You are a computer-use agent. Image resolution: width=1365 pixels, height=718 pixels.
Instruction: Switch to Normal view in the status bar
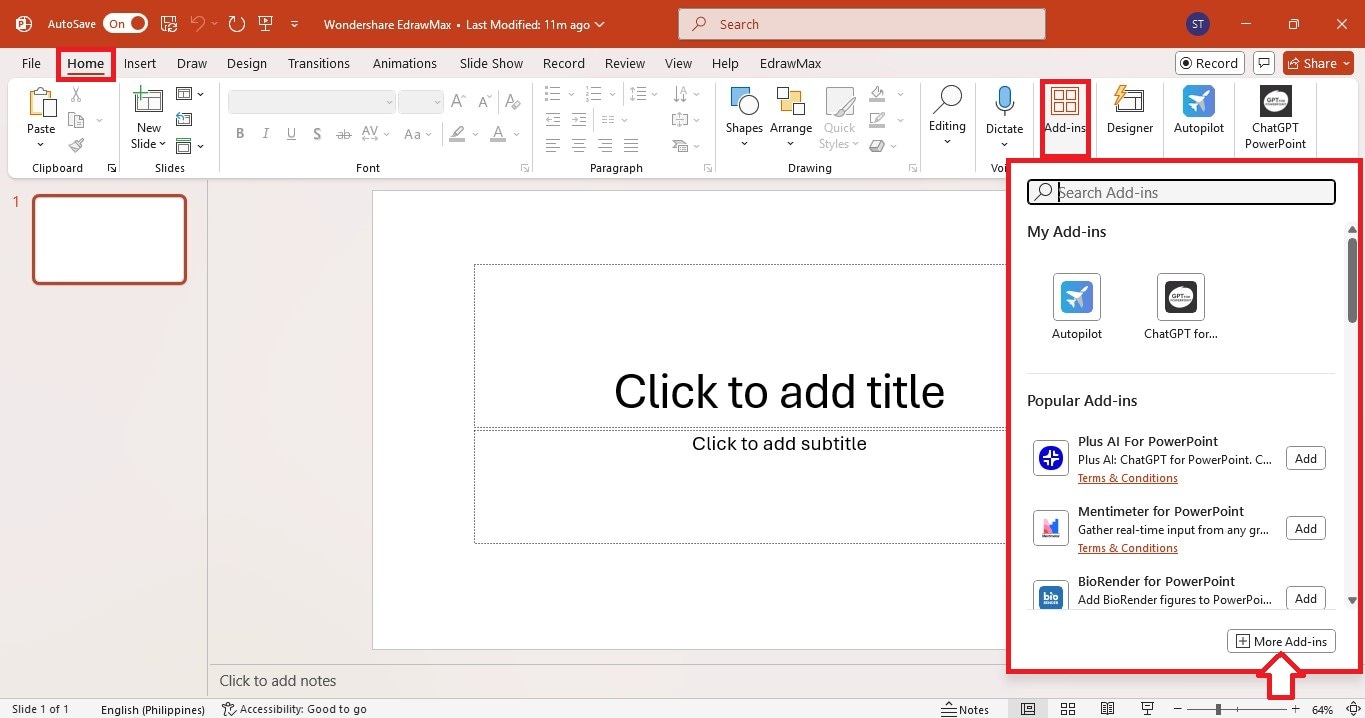tap(1028, 709)
